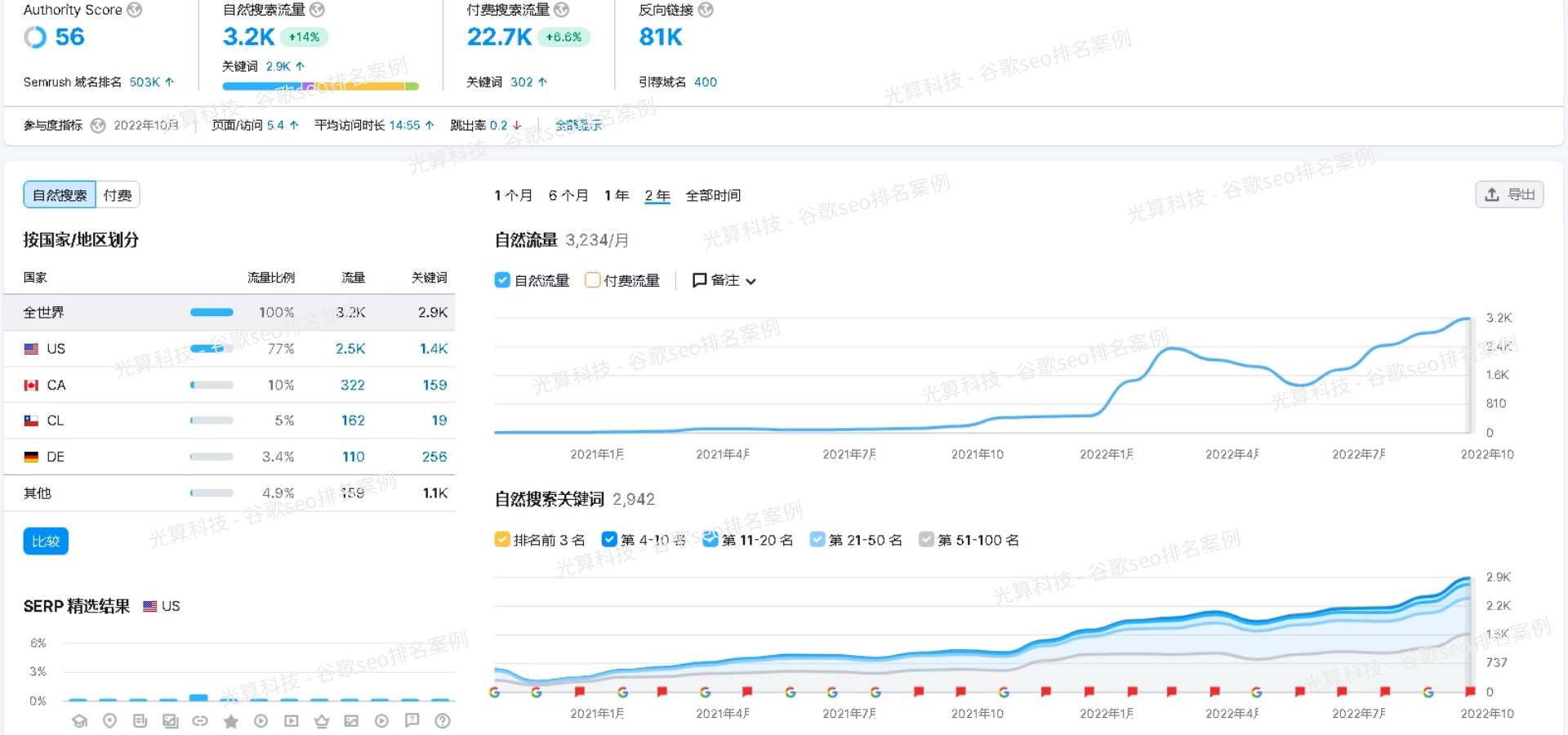
Task: Click the star reviews SERP icon
Action: tap(231, 721)
